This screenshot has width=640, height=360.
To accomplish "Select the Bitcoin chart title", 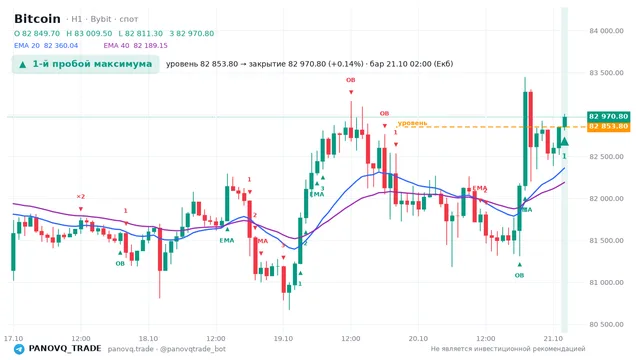I will click(37, 19).
